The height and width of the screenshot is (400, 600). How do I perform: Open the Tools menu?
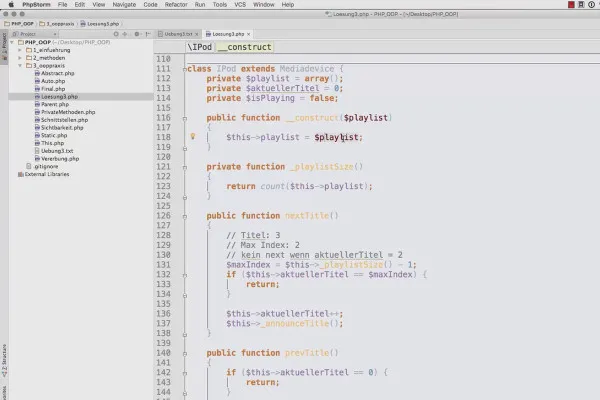[x=220, y=5]
